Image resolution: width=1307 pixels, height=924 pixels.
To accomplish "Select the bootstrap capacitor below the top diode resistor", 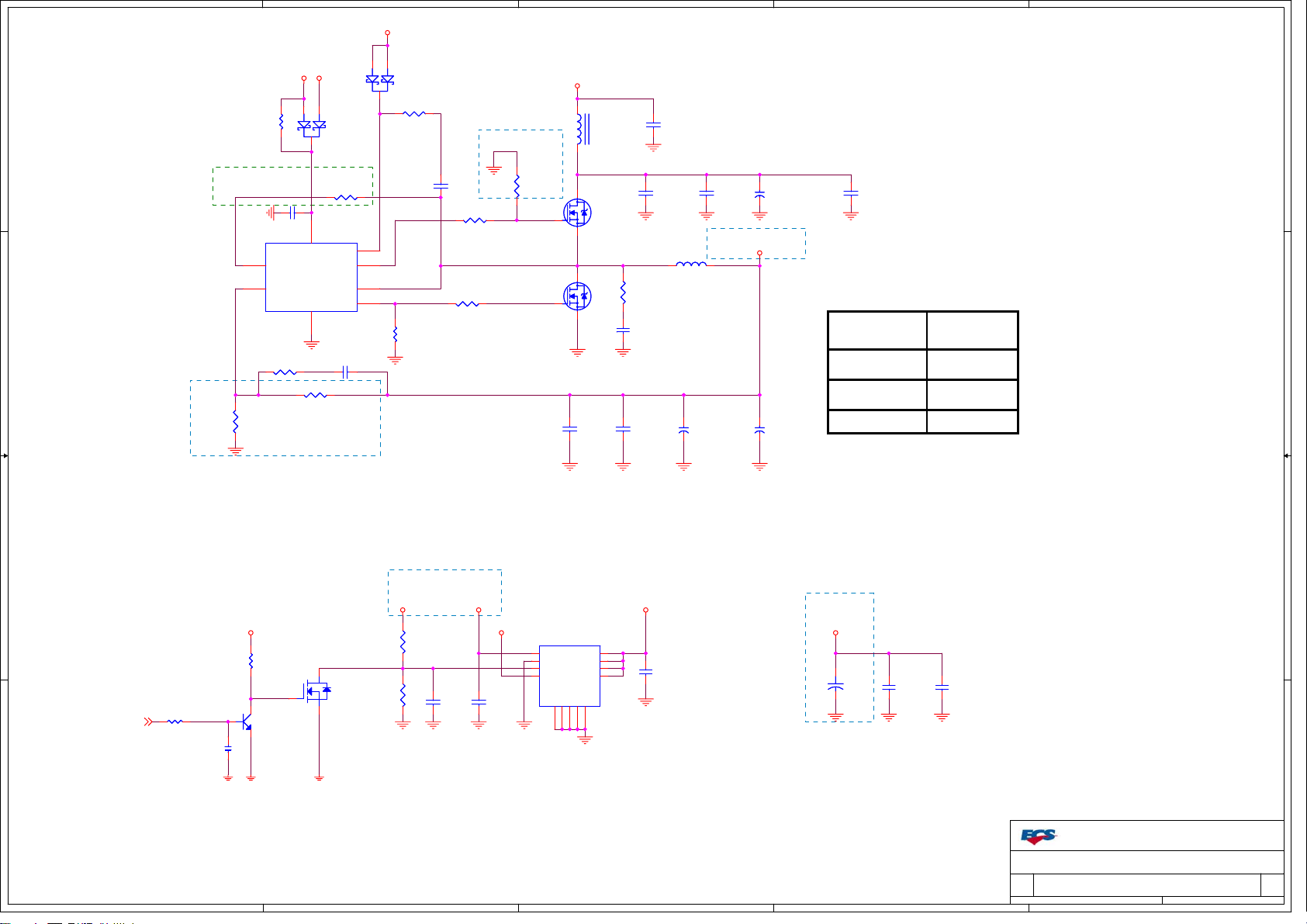I will coord(441,186).
